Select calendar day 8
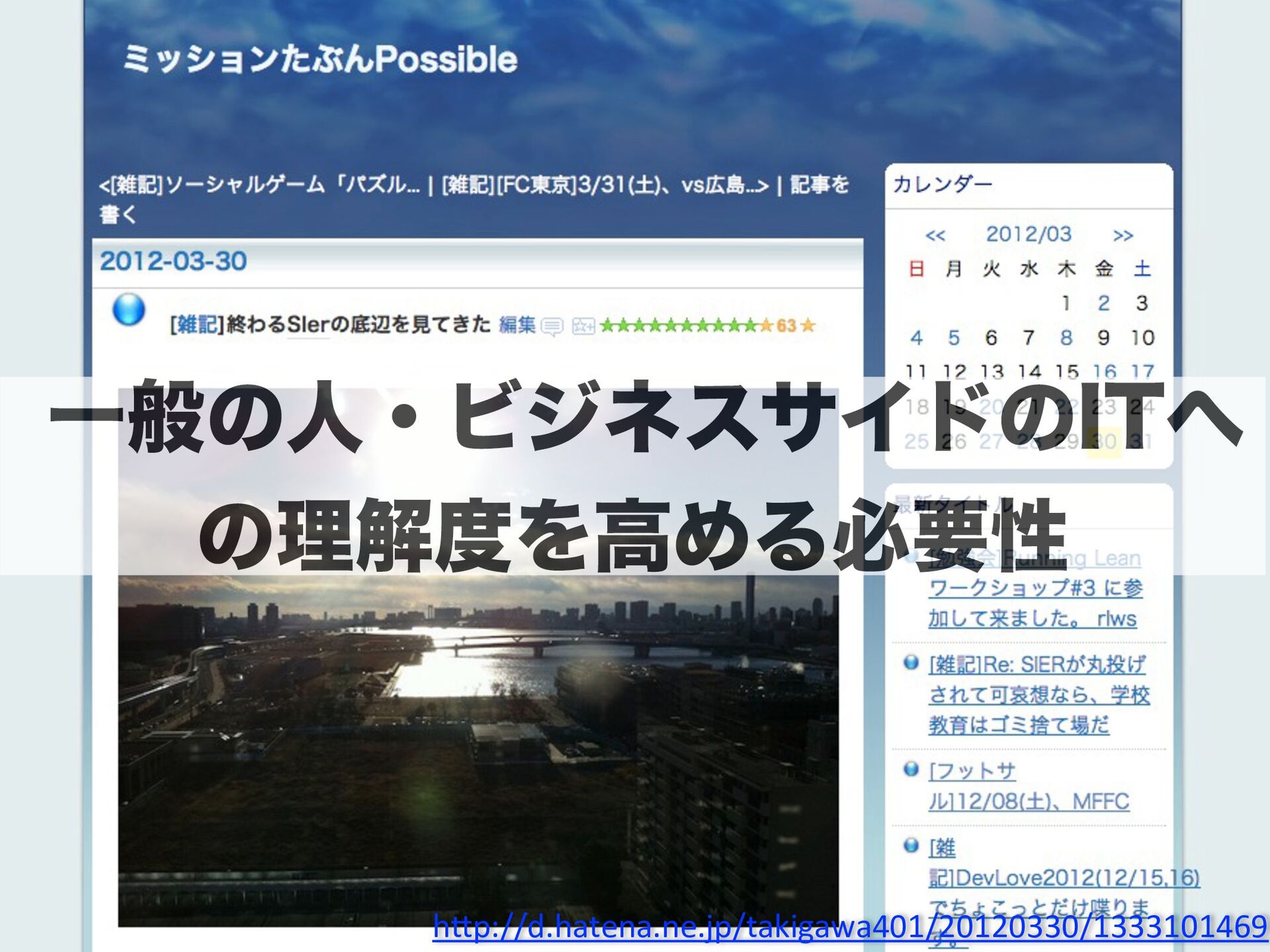Image resolution: width=1270 pixels, height=952 pixels. coord(1066,338)
